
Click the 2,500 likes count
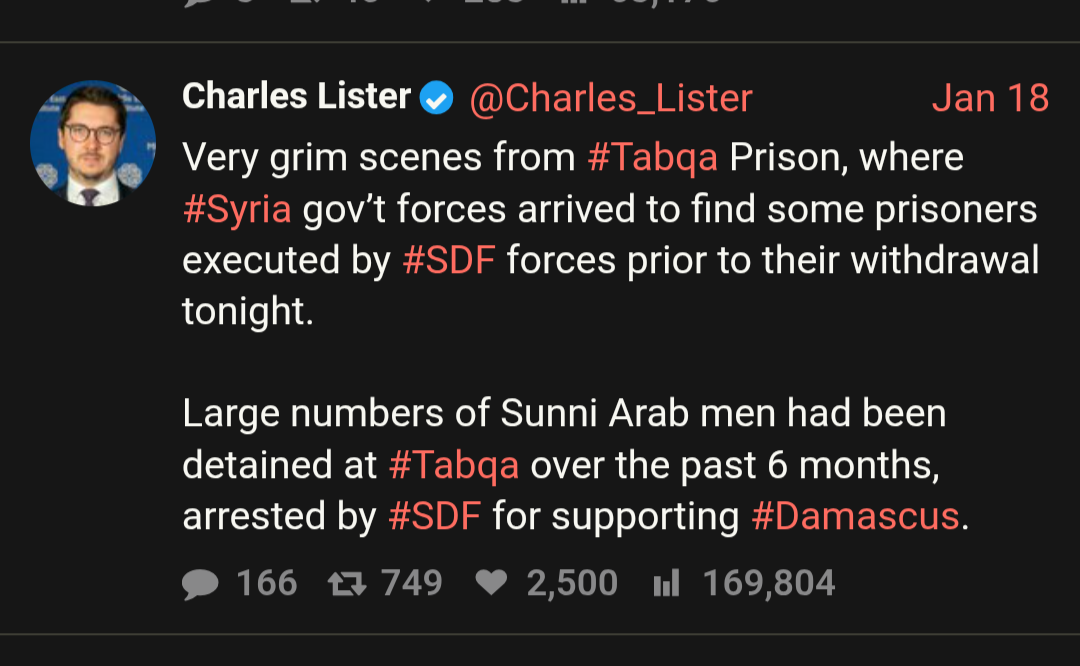click(572, 584)
